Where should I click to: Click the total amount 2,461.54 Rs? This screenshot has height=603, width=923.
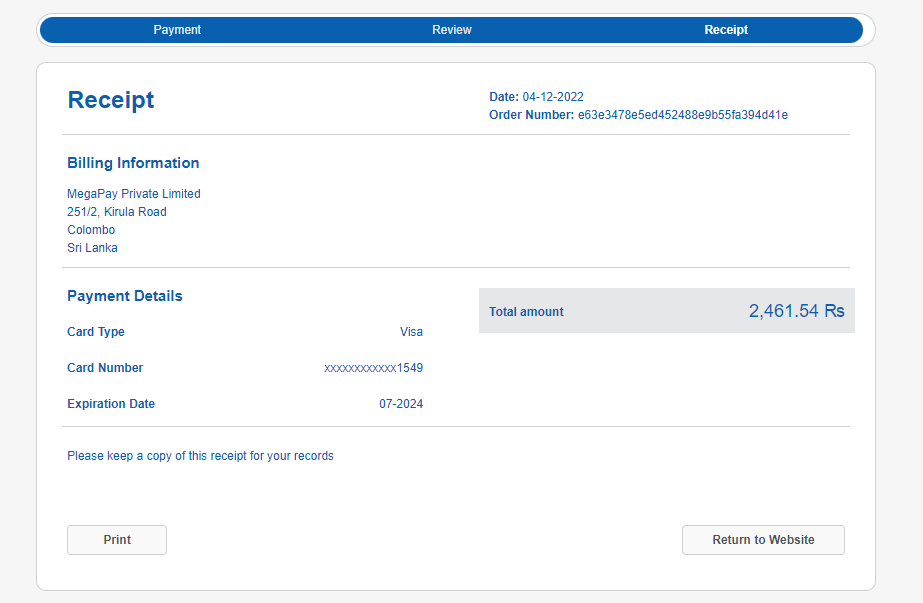[796, 311]
